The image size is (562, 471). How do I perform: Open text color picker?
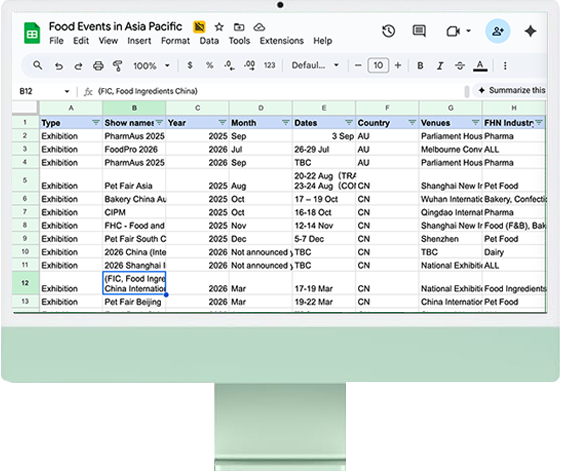[480, 66]
